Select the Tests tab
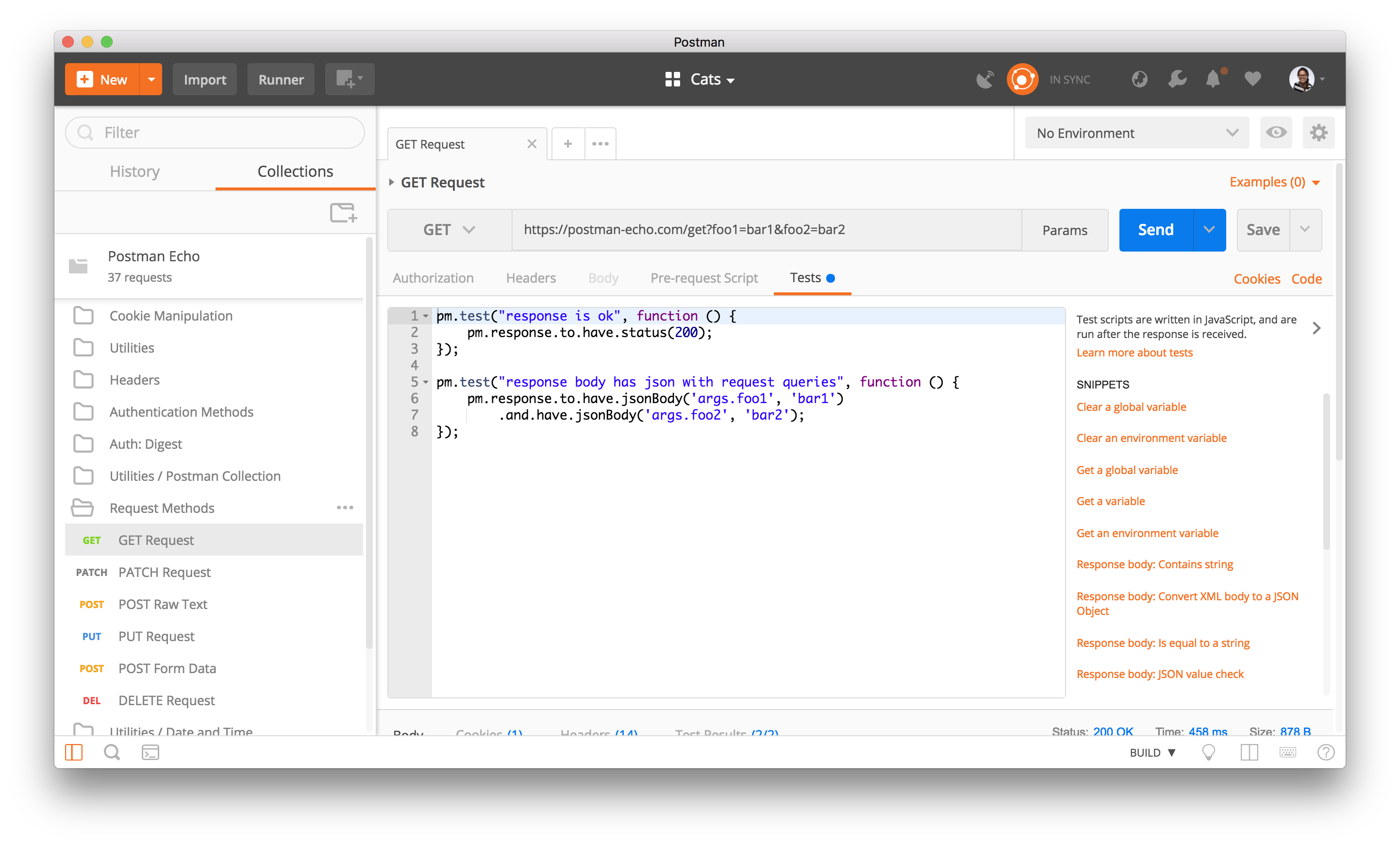Screen dimensions: 1400x846 (x=812, y=278)
